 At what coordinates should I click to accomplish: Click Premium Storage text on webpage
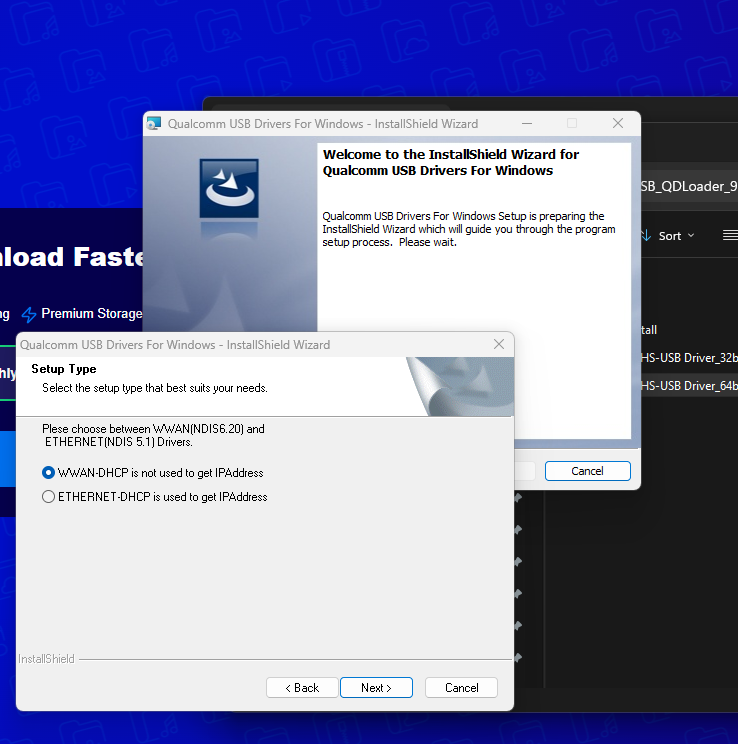pos(92,314)
